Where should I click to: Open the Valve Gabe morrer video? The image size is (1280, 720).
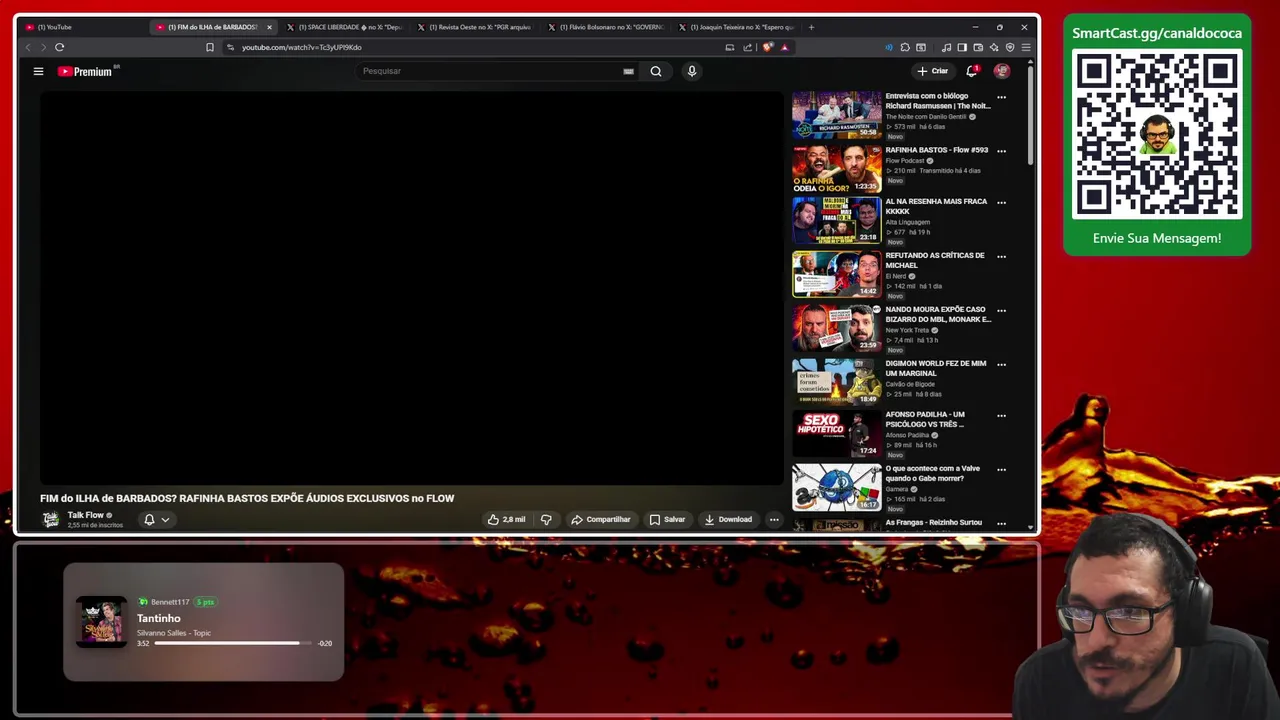[932, 473]
